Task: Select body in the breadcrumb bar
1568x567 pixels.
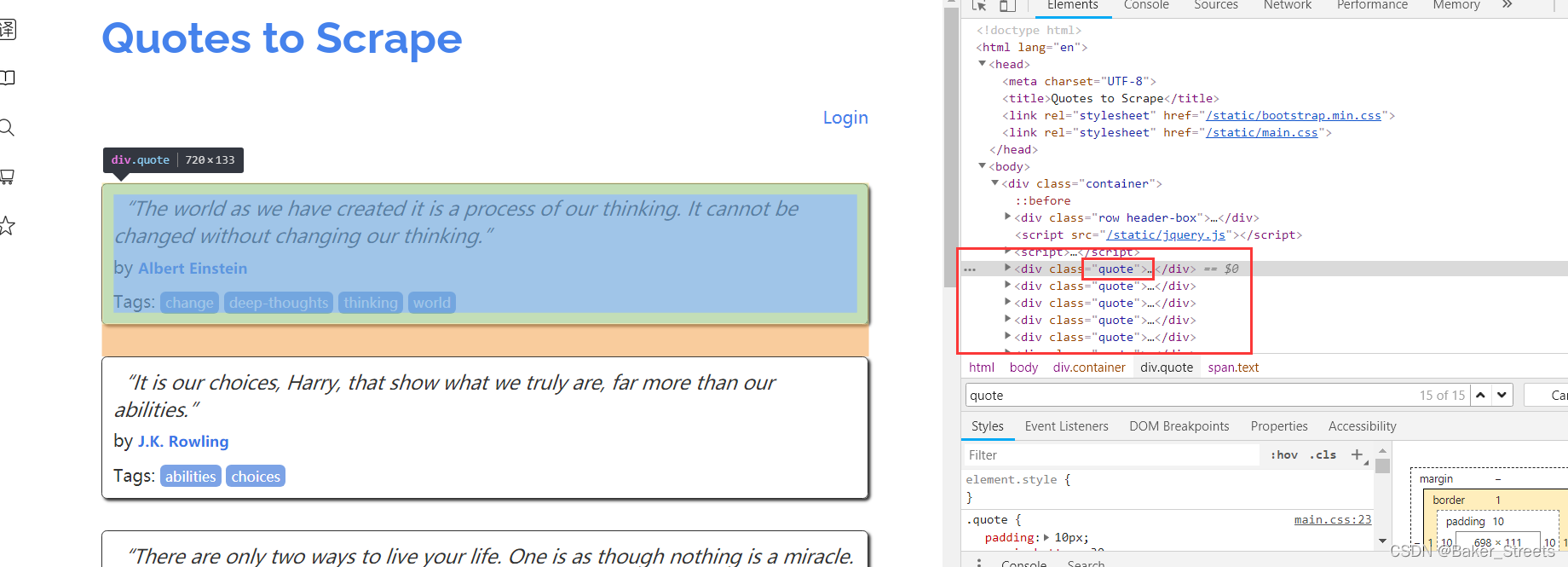Action: [x=1023, y=367]
